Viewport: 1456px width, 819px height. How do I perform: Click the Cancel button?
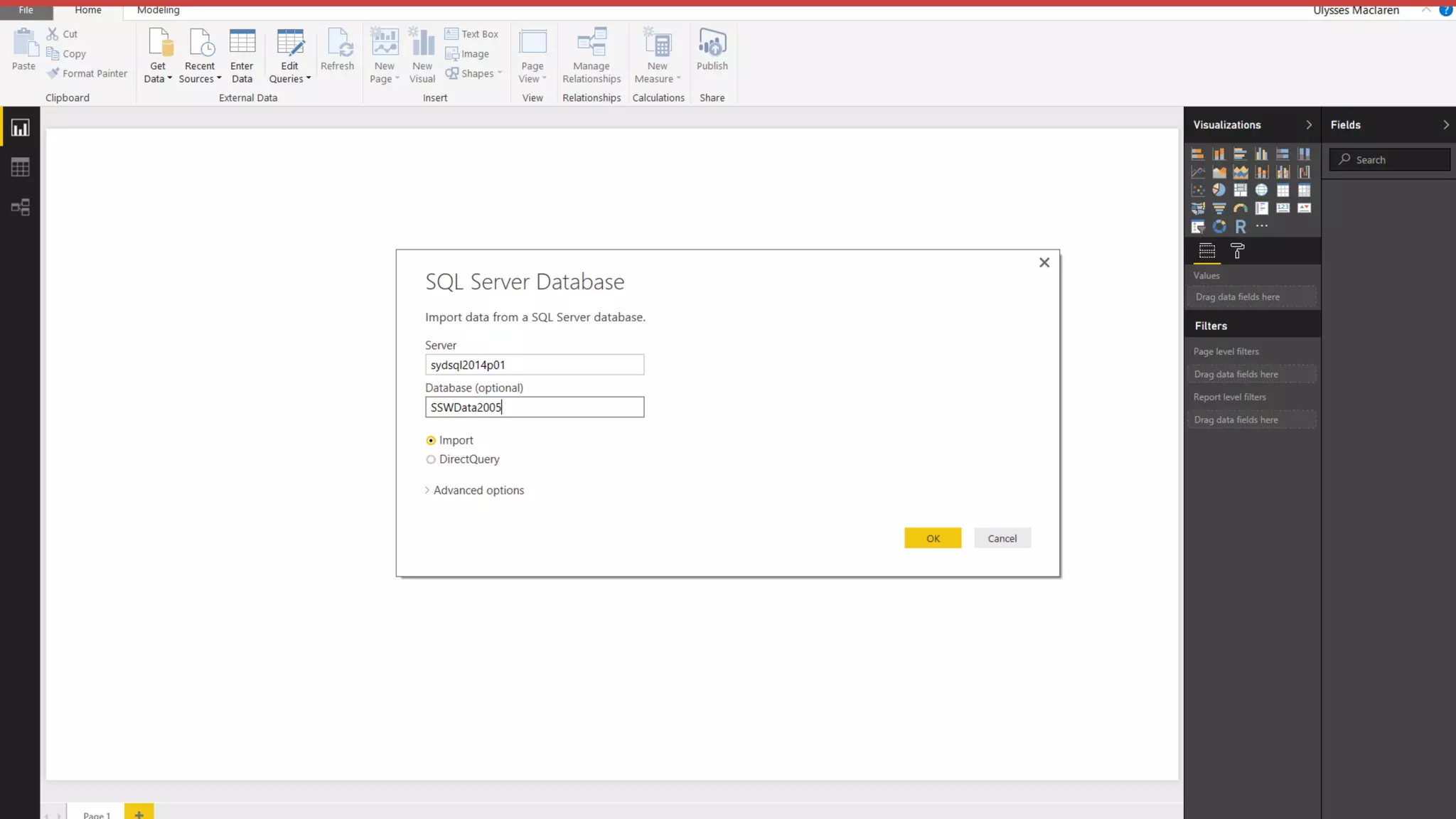click(x=1002, y=538)
